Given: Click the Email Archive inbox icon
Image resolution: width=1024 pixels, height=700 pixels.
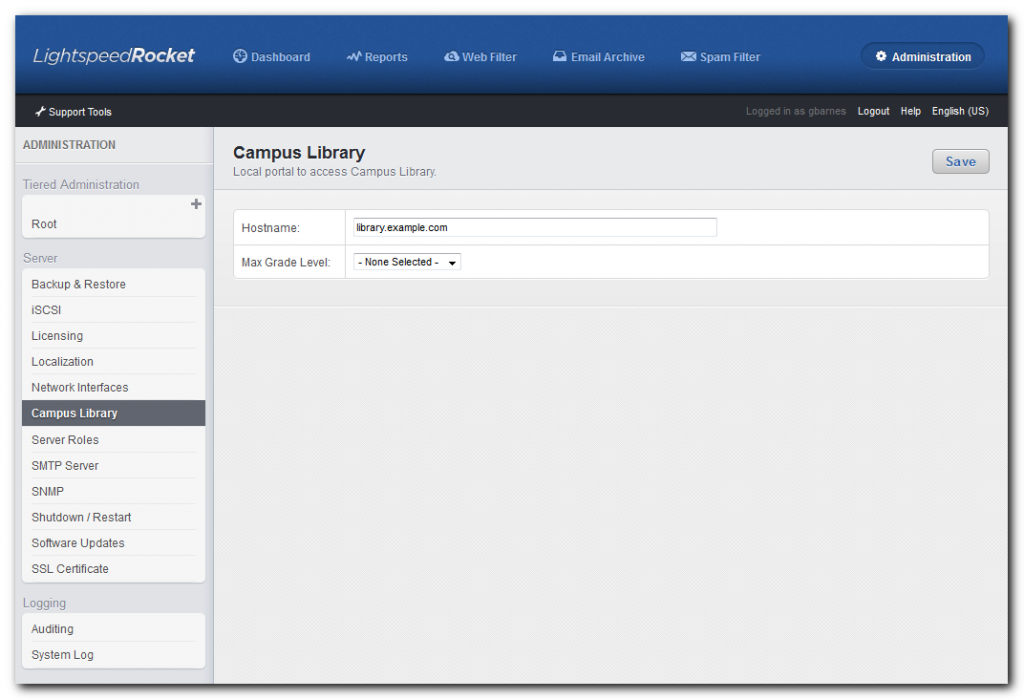Looking at the screenshot, I should (x=560, y=57).
